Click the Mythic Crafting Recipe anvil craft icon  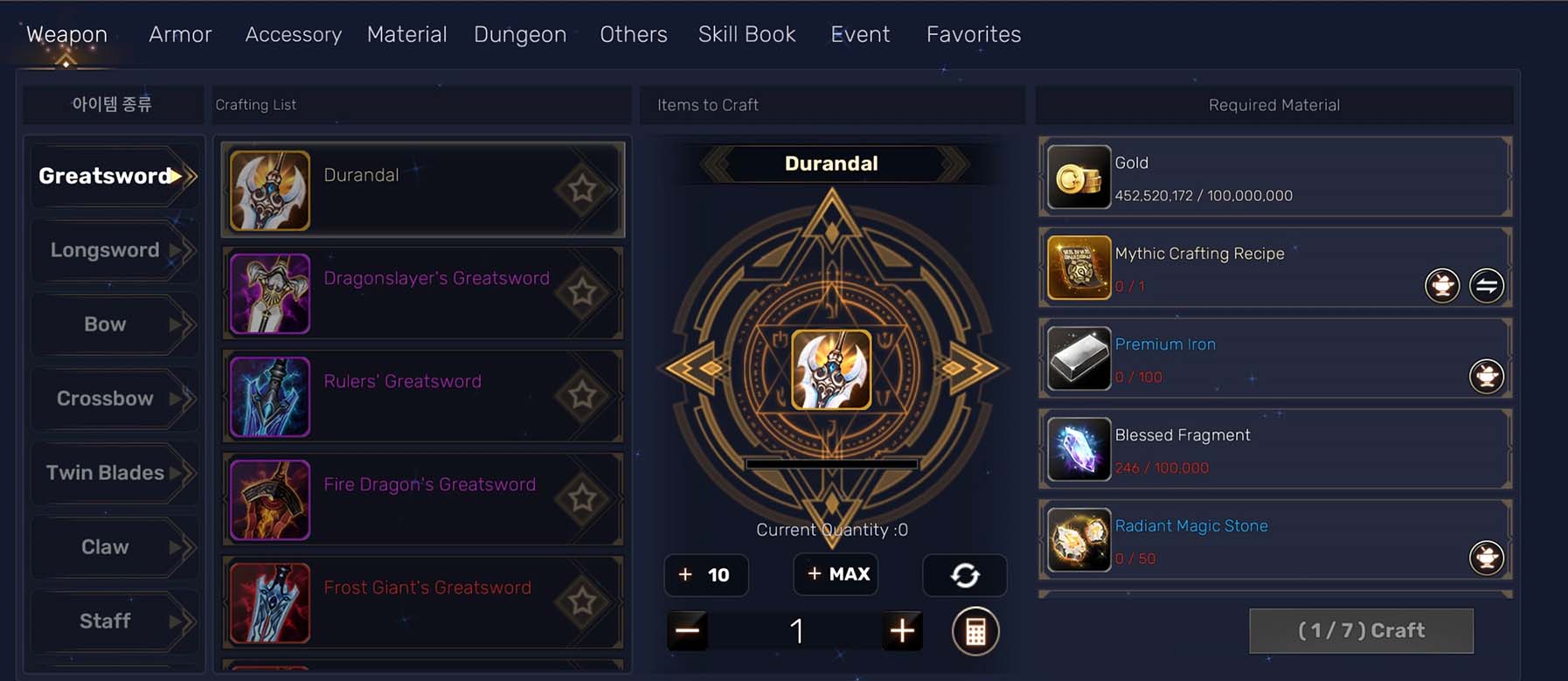click(1442, 285)
